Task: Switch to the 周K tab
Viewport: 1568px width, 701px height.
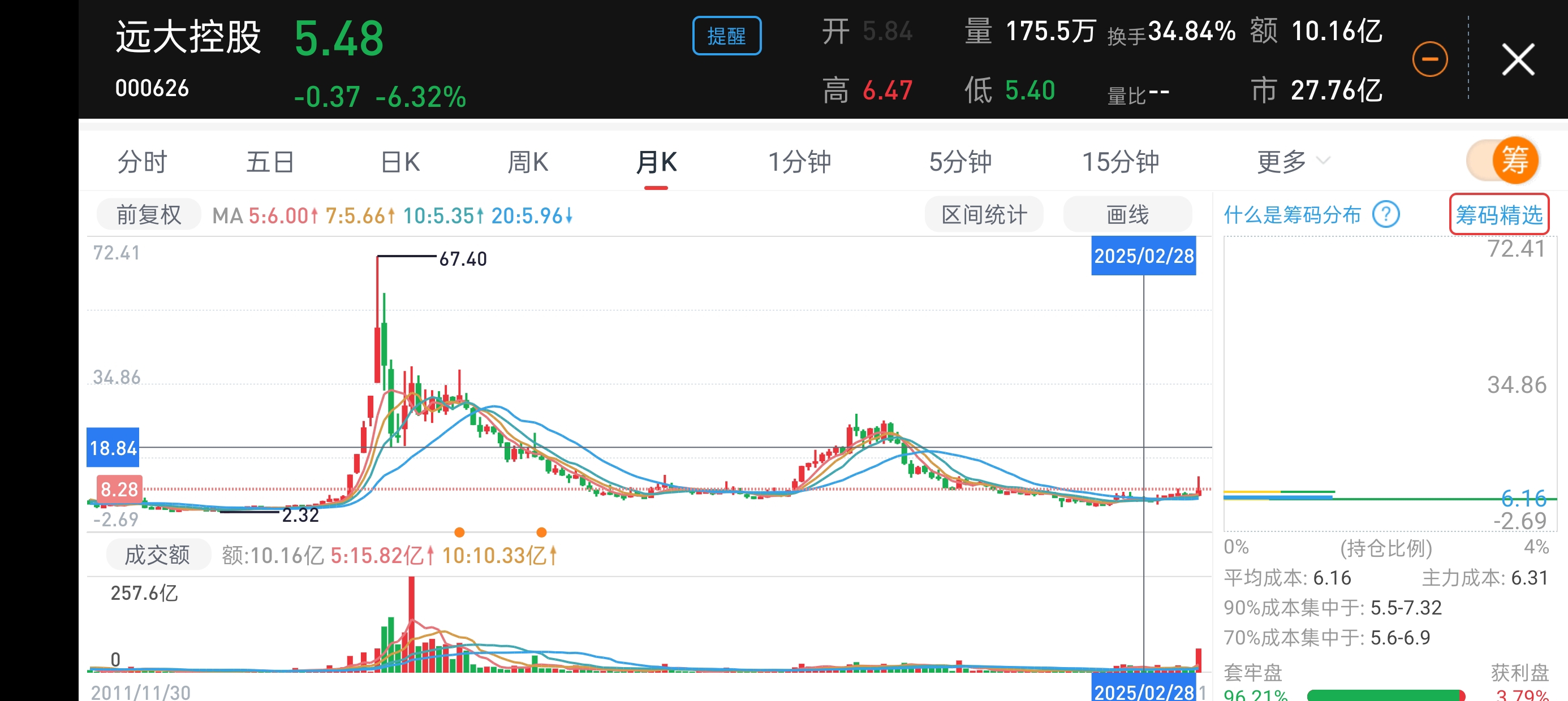Action: coord(528,162)
